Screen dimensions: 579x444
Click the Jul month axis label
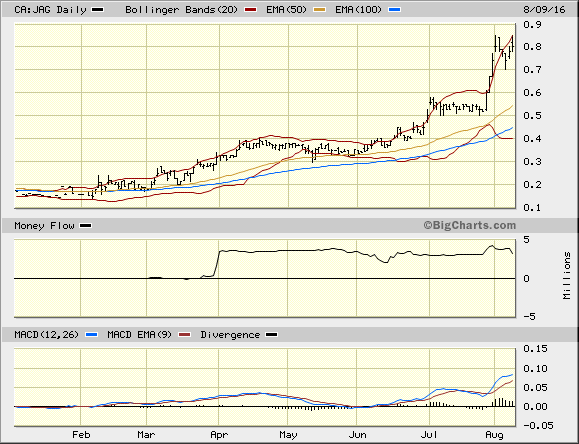(x=429, y=434)
